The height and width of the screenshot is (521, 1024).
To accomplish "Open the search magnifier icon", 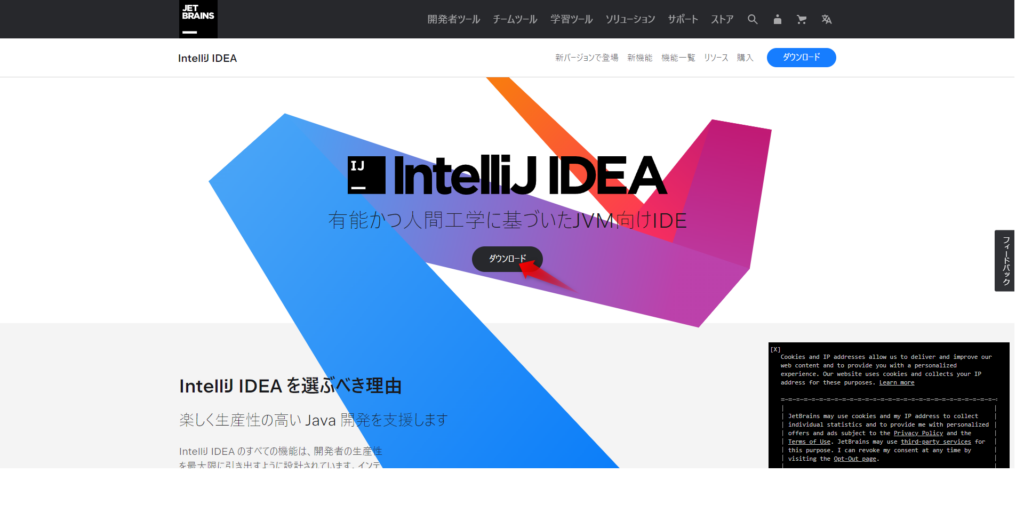I will pos(752,20).
